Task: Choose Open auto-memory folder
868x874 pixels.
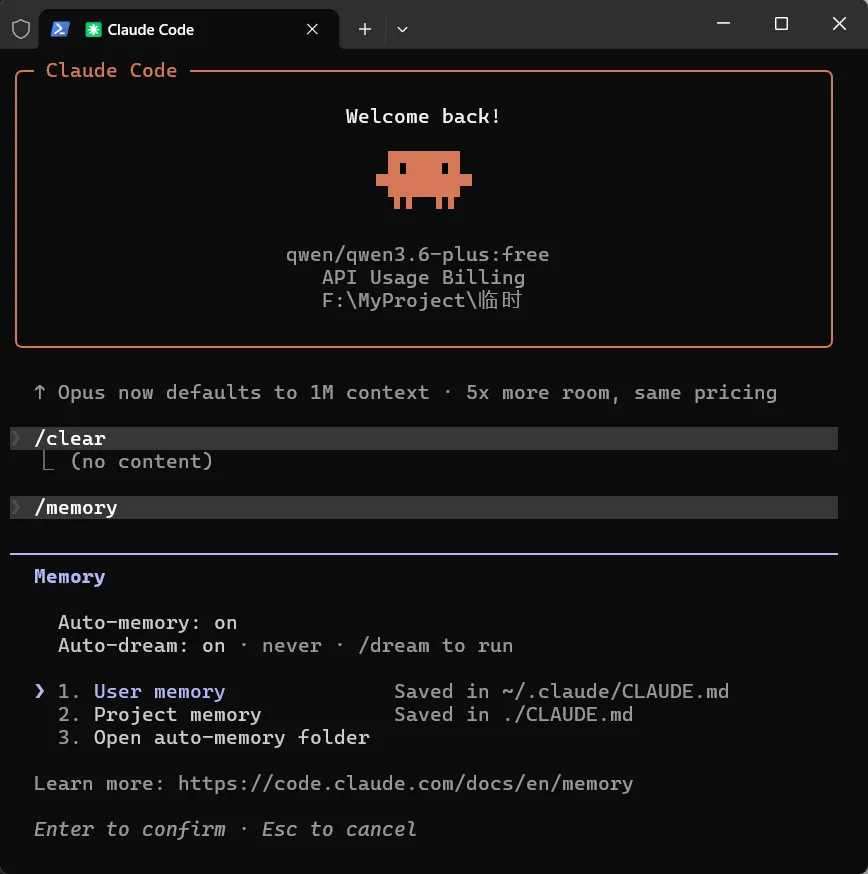Action: click(x=231, y=737)
